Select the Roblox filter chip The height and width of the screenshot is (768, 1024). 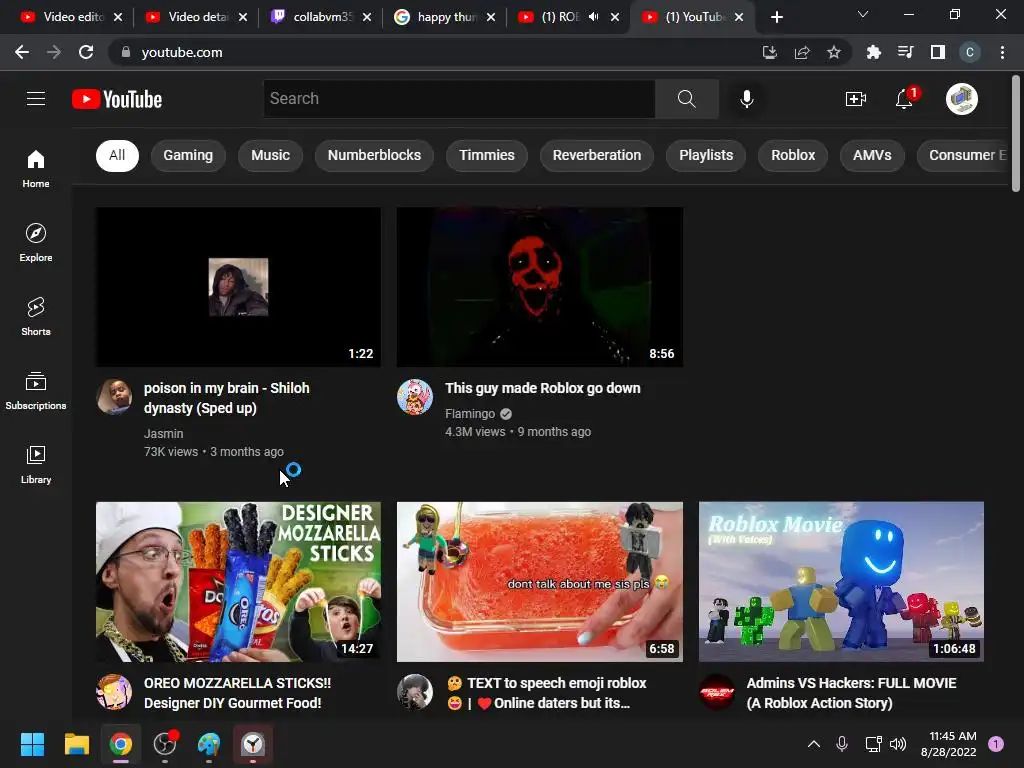pos(793,155)
